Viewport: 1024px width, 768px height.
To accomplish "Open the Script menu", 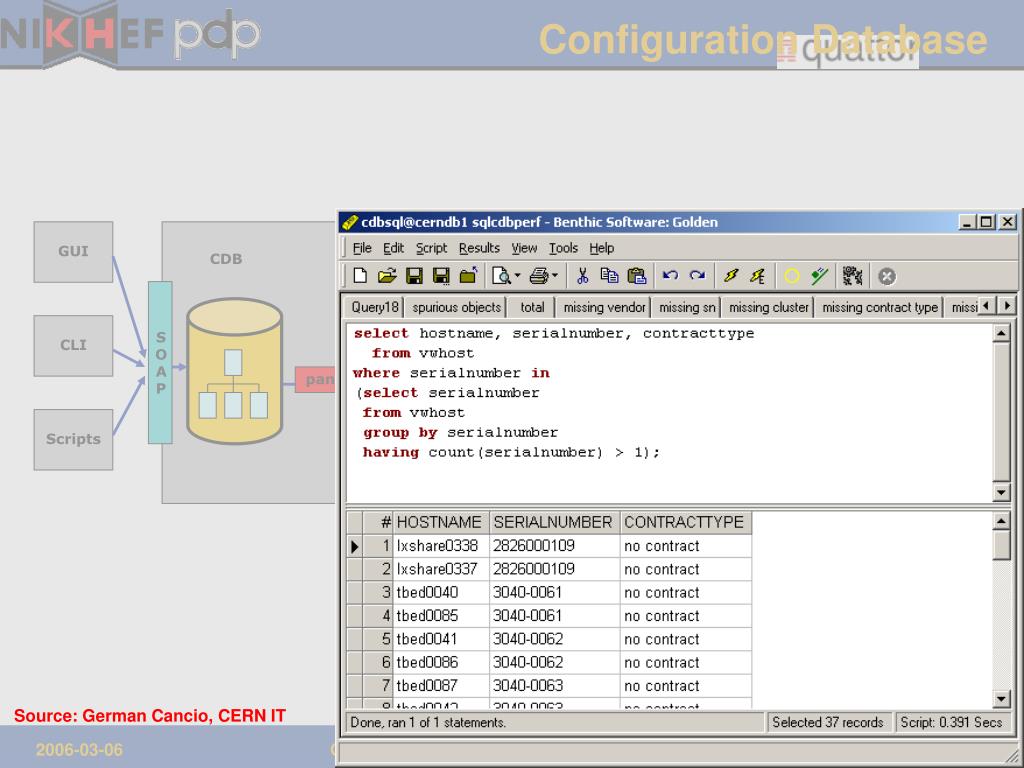I will pyautogui.click(x=432, y=248).
